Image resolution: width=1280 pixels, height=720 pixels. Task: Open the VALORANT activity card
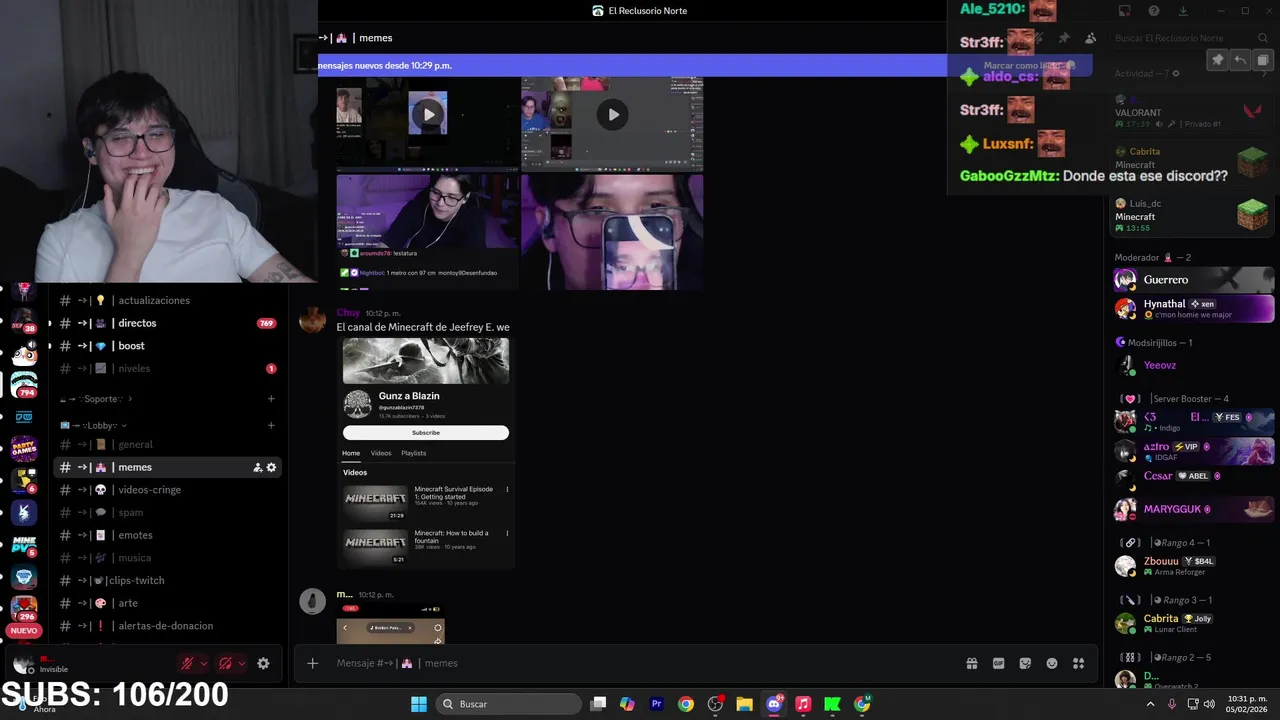(x=1191, y=111)
